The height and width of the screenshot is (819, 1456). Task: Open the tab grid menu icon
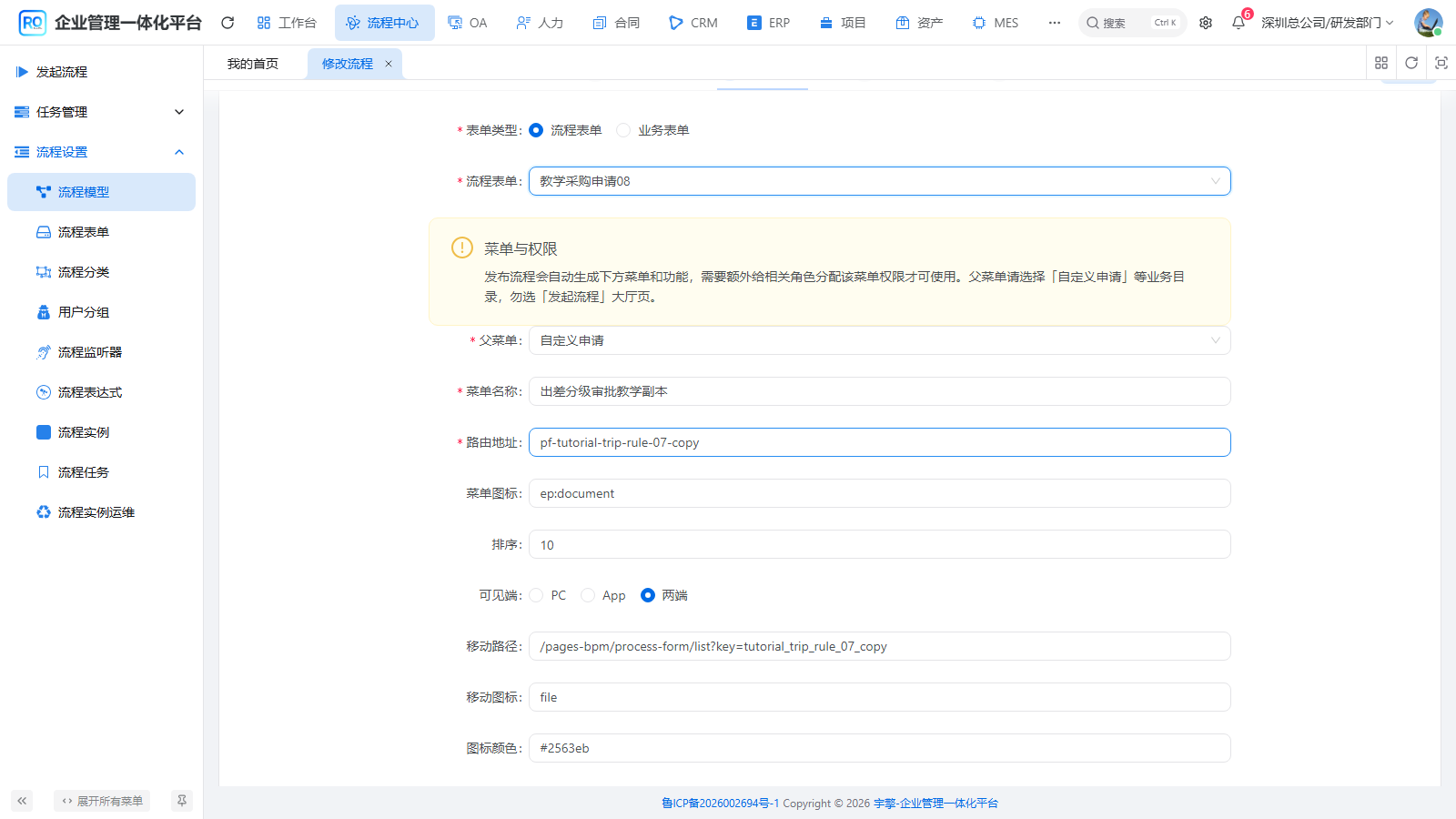tap(1381, 63)
